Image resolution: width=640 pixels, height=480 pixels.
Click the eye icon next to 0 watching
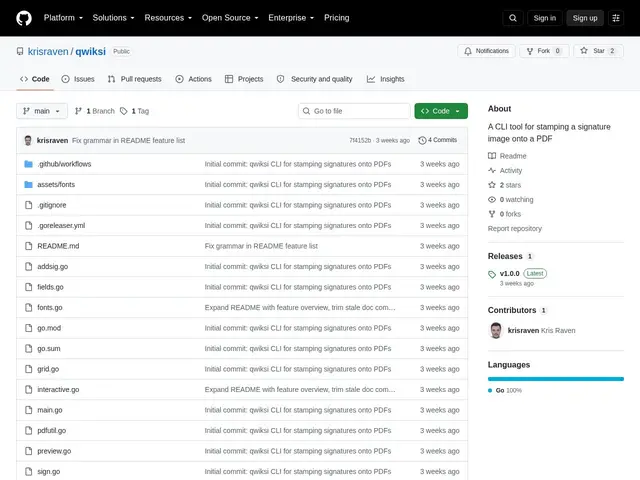click(x=492, y=200)
